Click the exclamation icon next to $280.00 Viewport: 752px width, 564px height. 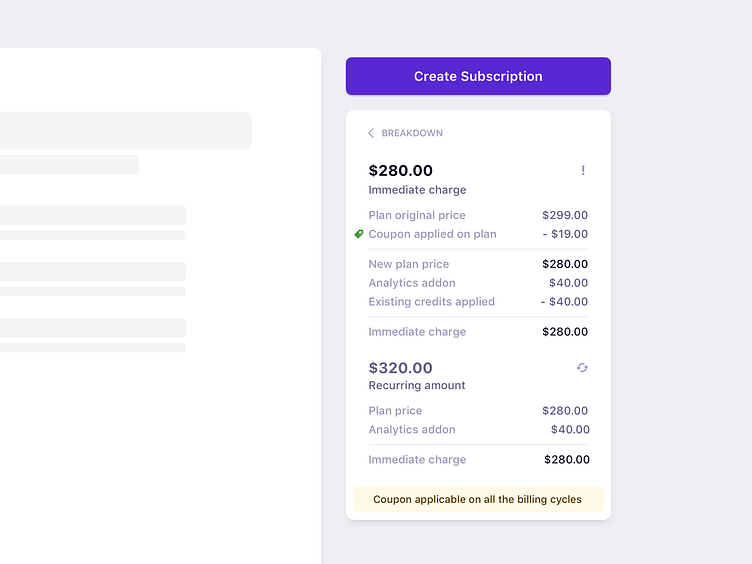583,171
